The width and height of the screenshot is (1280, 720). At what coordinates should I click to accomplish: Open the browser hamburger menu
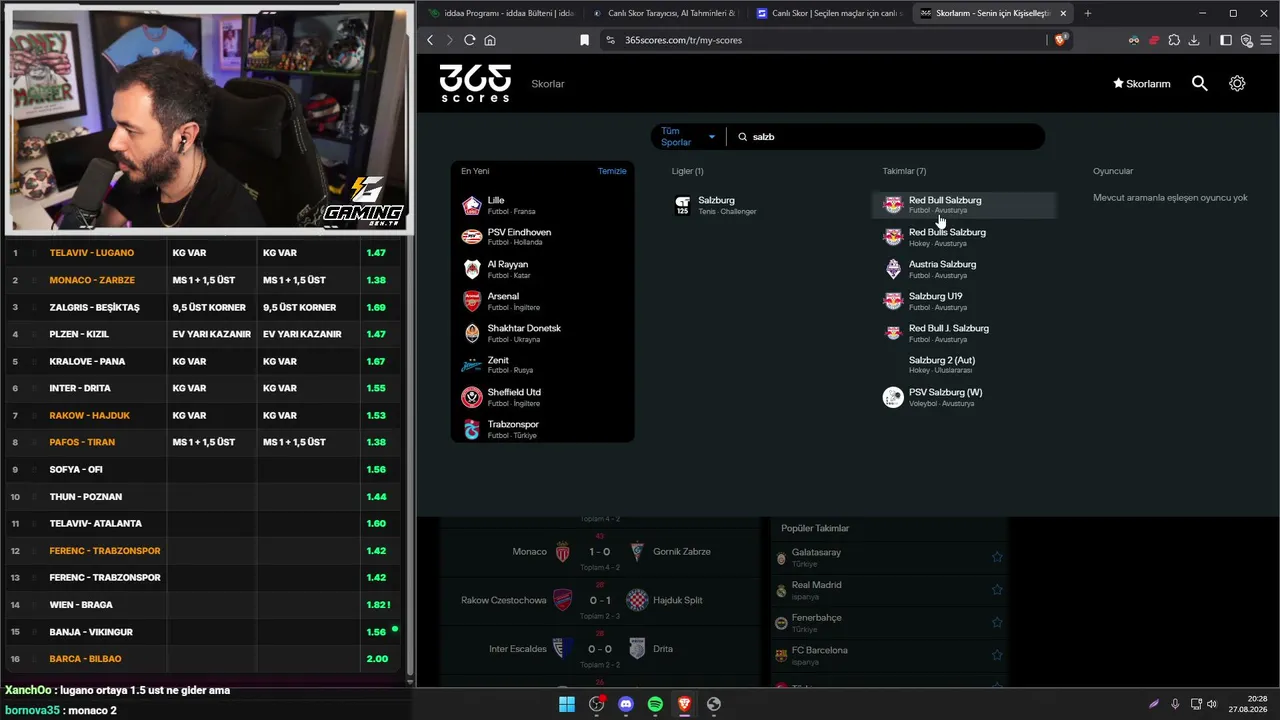click(1266, 40)
